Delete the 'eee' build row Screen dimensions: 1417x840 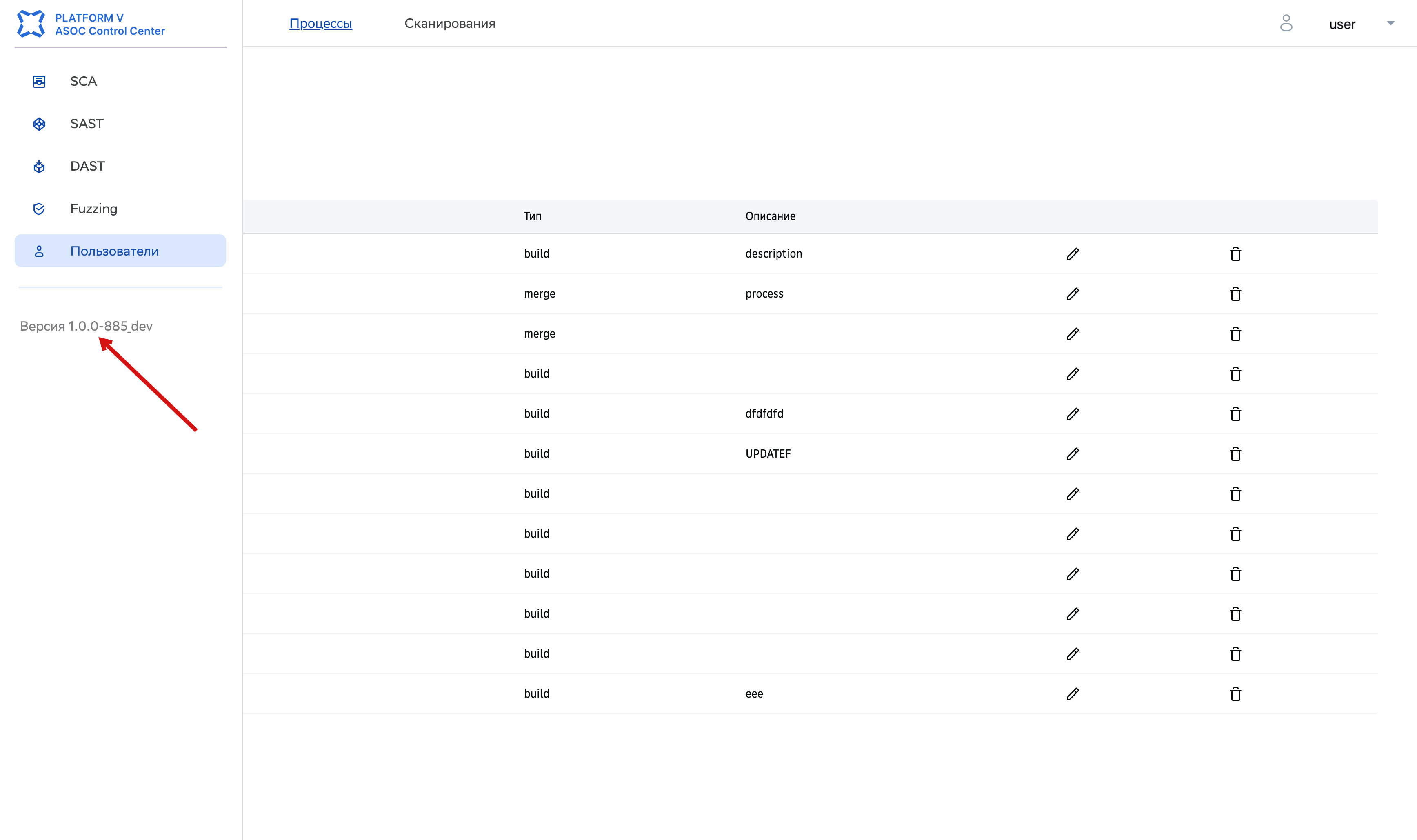coord(1236,694)
